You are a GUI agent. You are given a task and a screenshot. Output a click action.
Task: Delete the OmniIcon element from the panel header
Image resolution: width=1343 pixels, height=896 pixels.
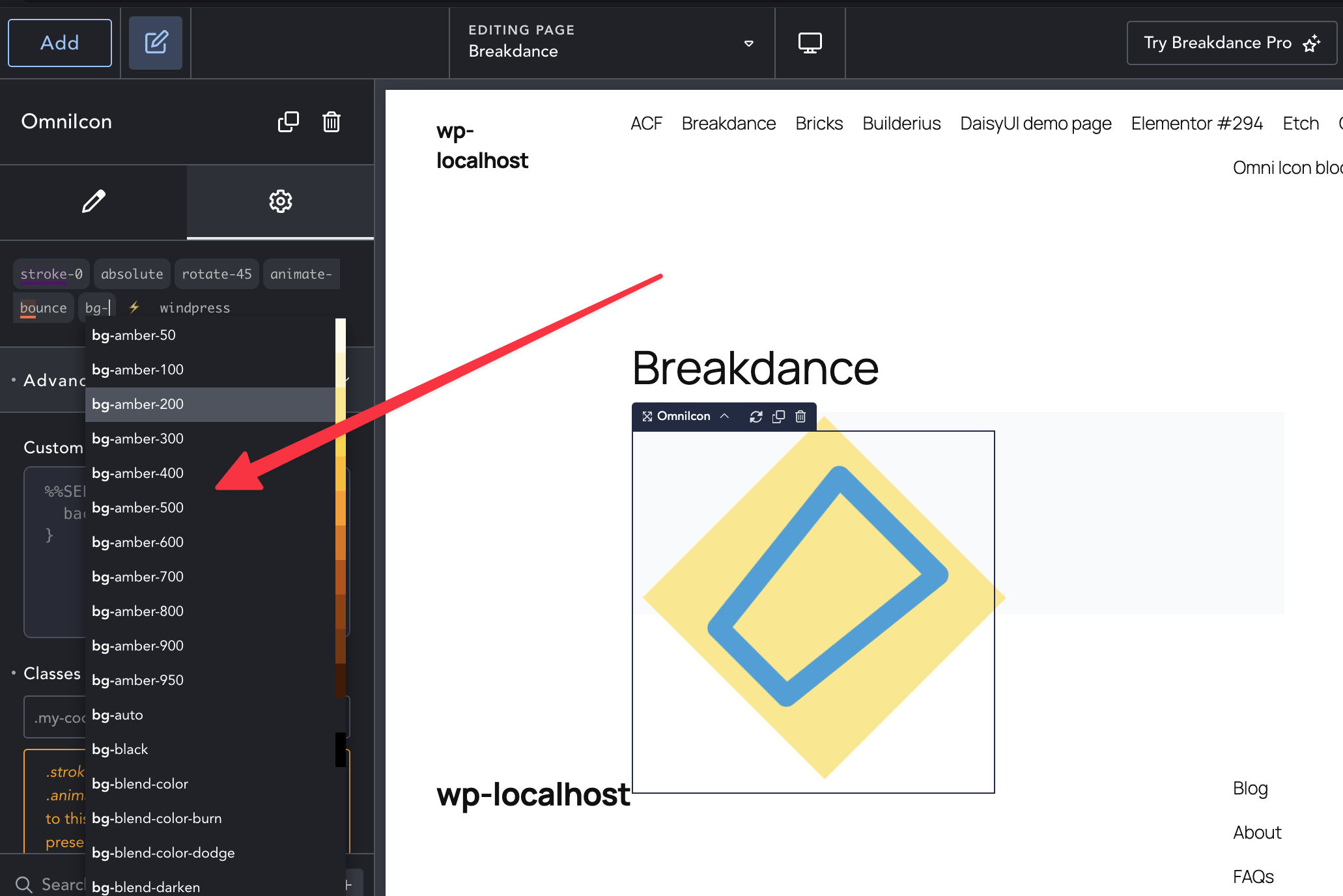[332, 122]
